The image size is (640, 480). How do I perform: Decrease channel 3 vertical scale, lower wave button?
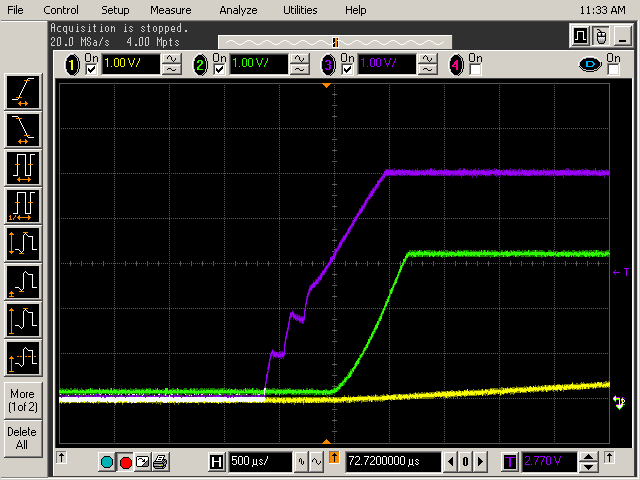pos(427,70)
